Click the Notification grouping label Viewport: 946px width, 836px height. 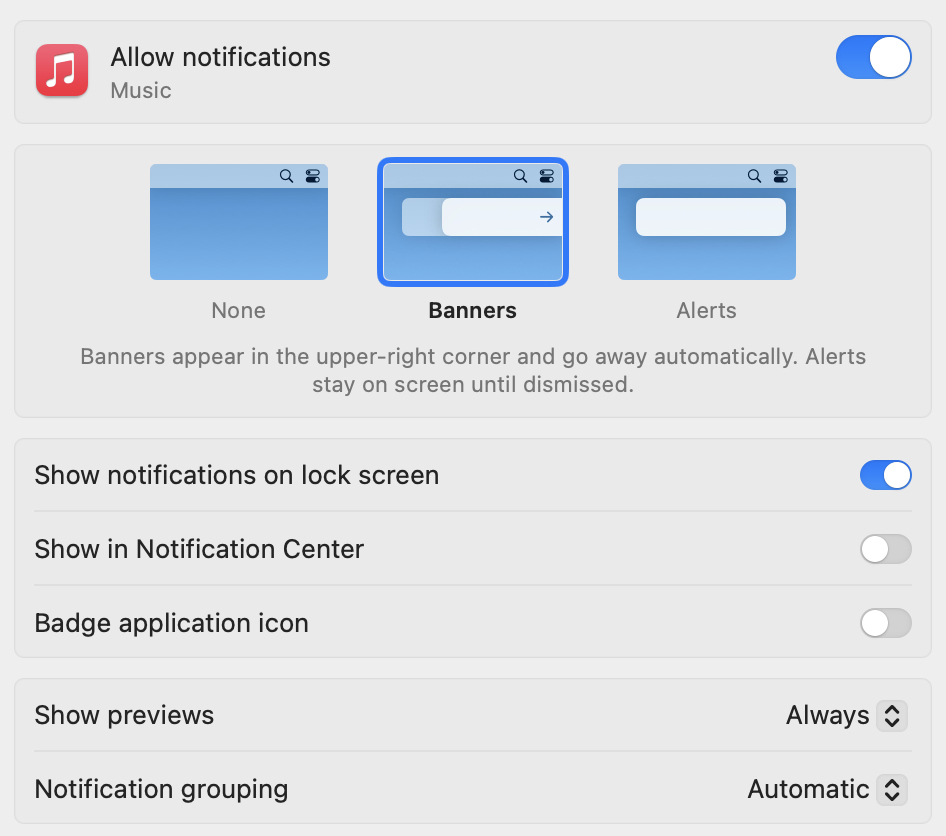[161, 790]
